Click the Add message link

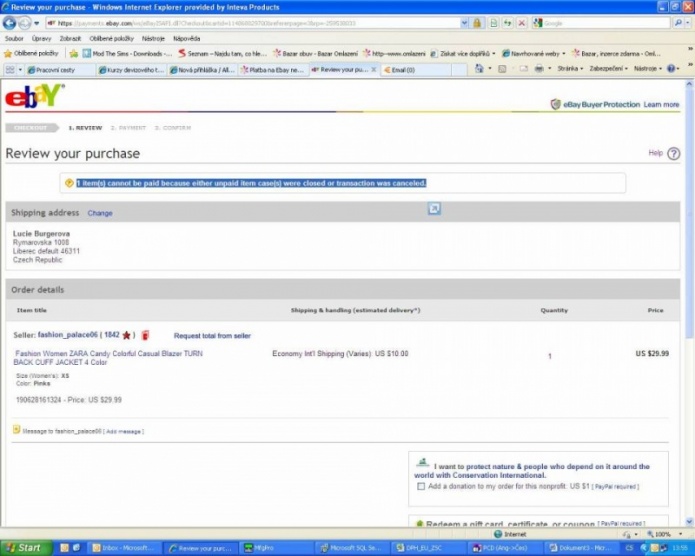(x=124, y=431)
